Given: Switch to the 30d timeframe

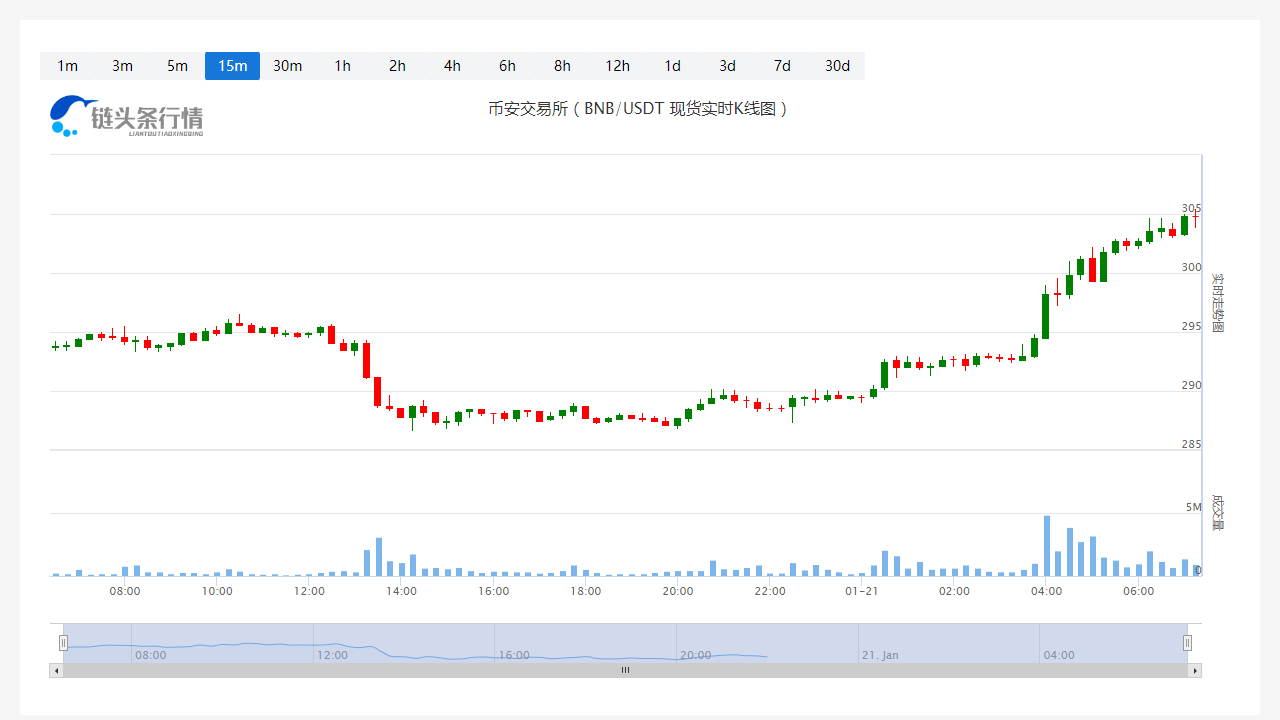Looking at the screenshot, I should [837, 66].
